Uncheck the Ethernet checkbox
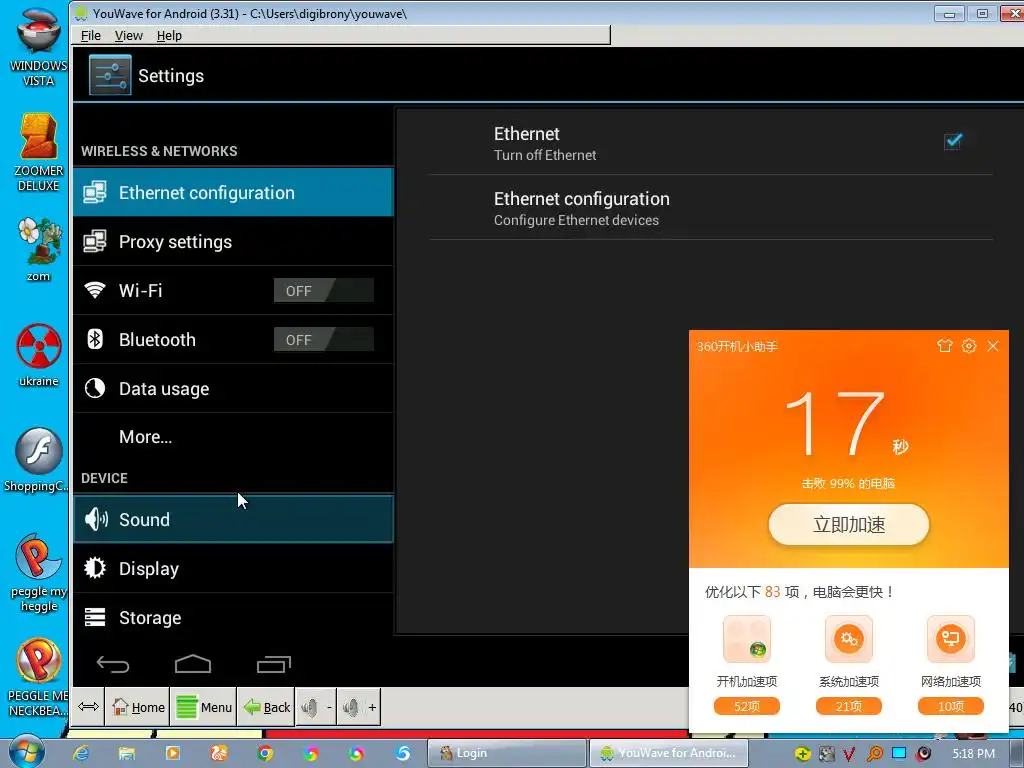This screenshot has height=768, width=1024. click(953, 141)
